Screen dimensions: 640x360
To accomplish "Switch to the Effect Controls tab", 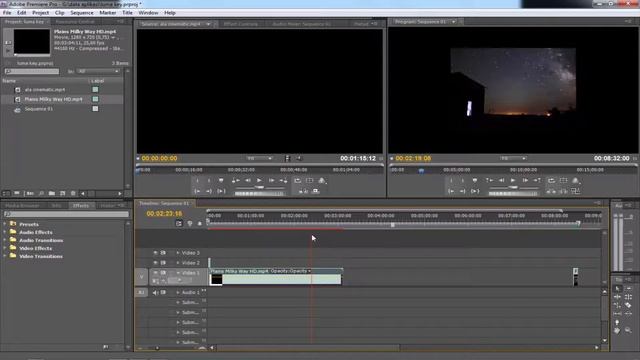I will 241,24.
